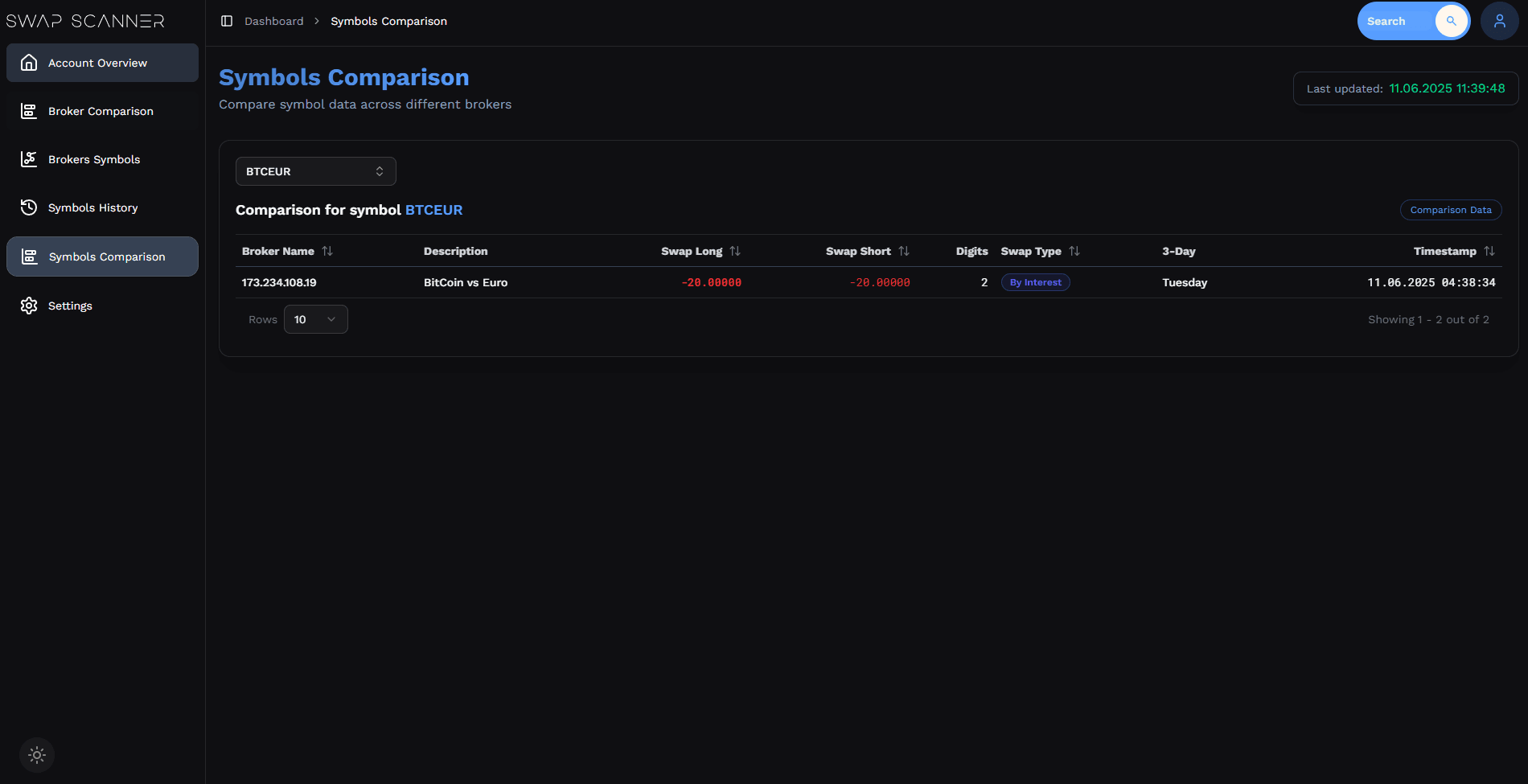
Task: Open Account Overview in sidebar
Action: point(102,63)
